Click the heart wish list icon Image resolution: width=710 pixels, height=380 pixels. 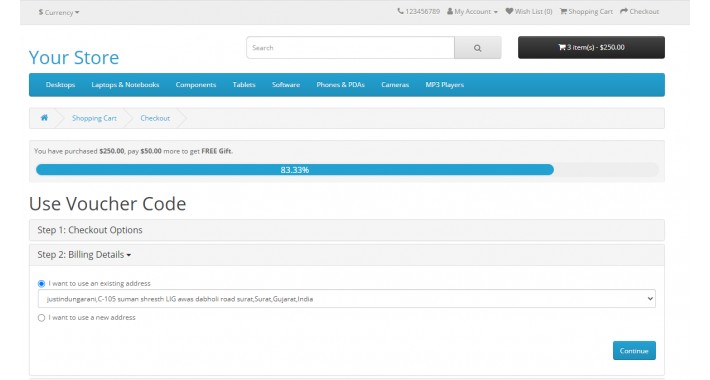tap(509, 11)
